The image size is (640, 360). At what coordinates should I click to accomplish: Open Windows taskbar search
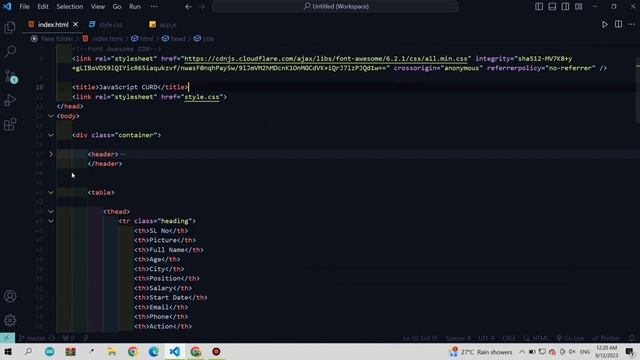click(28, 351)
